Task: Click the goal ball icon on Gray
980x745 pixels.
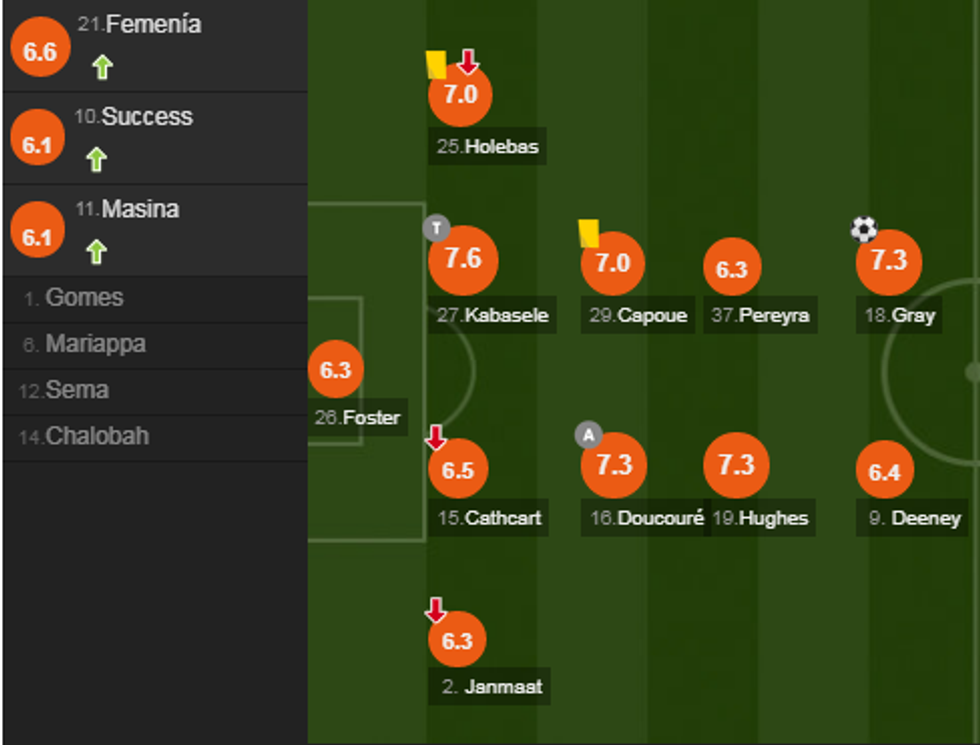Action: point(863,230)
